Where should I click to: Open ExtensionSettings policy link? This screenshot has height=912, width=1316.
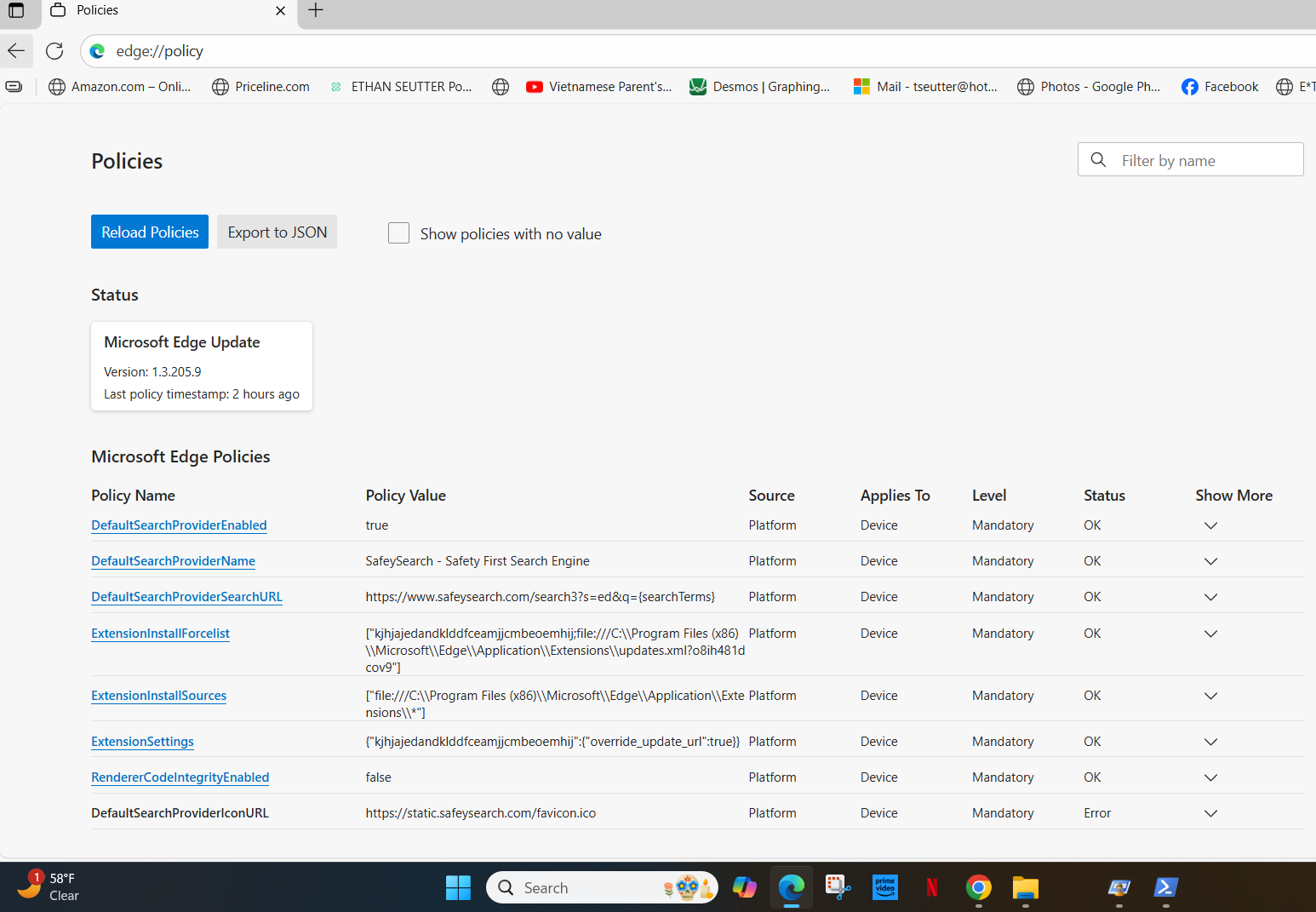tap(142, 742)
